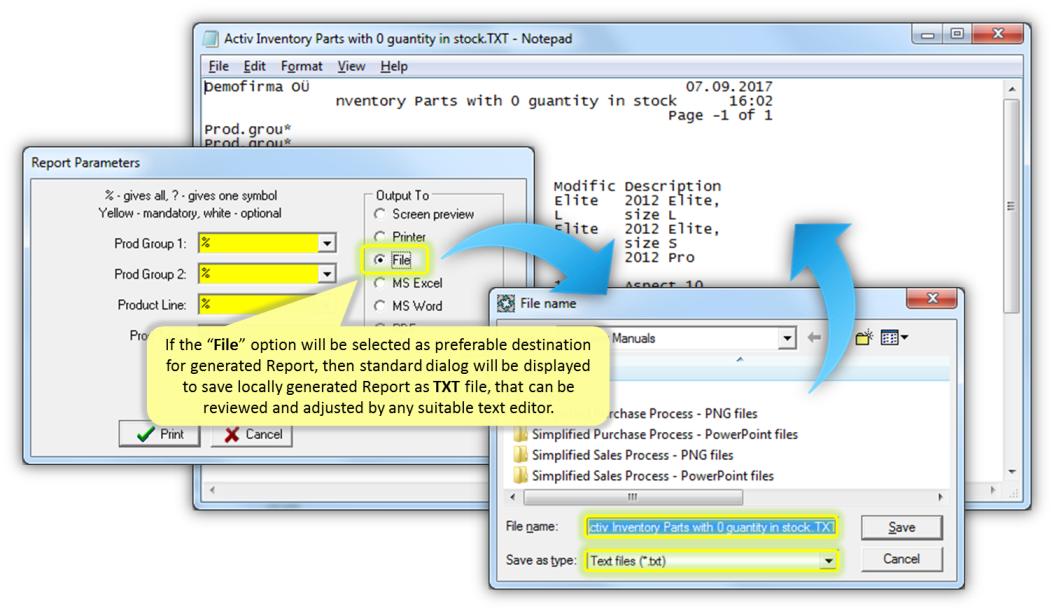The width and height of the screenshot is (1054, 612).
Task: Open the File menu in Notepad
Action: (x=218, y=66)
